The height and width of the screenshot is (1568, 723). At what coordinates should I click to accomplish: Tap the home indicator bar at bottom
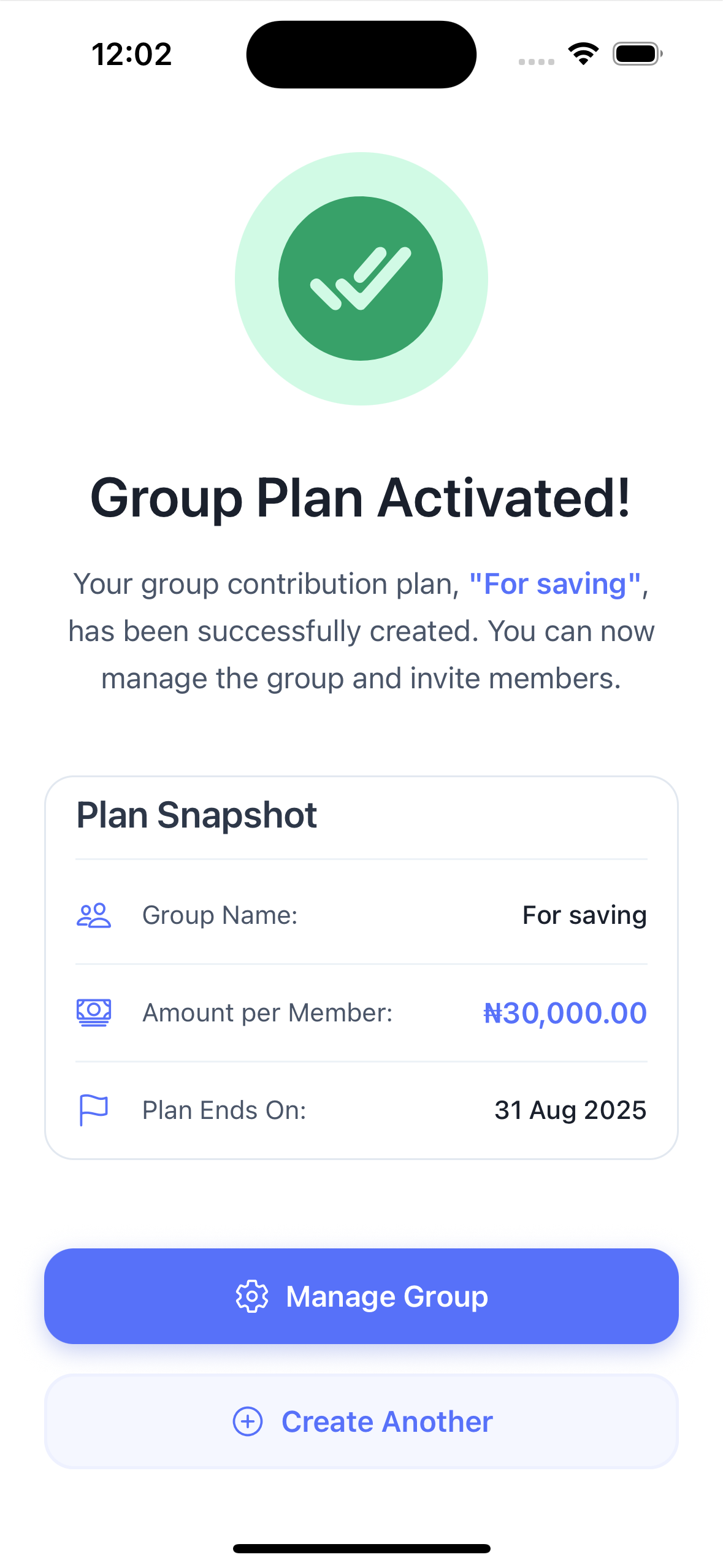pyautogui.click(x=361, y=1548)
